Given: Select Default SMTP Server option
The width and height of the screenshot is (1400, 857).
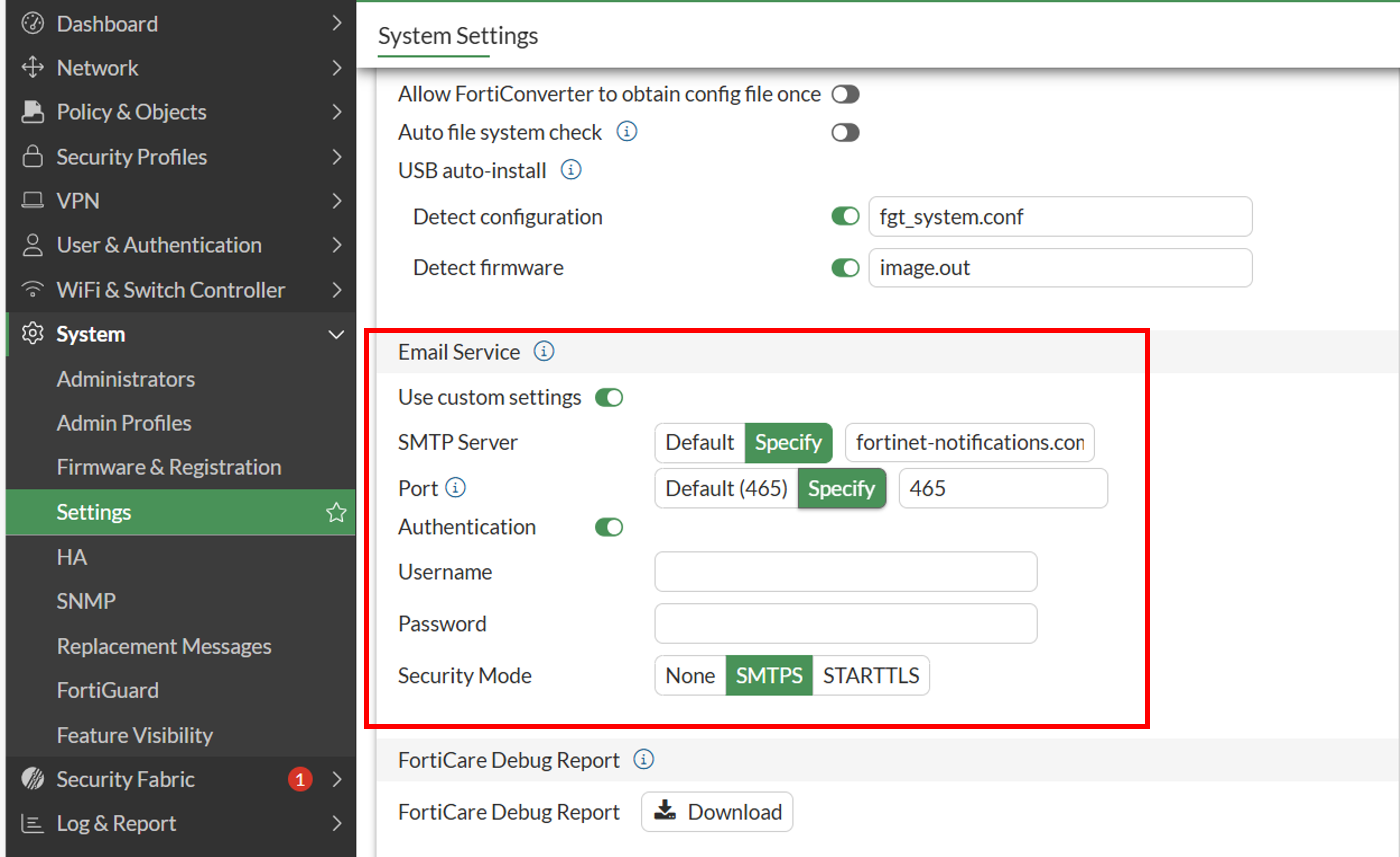Looking at the screenshot, I should click(x=699, y=442).
